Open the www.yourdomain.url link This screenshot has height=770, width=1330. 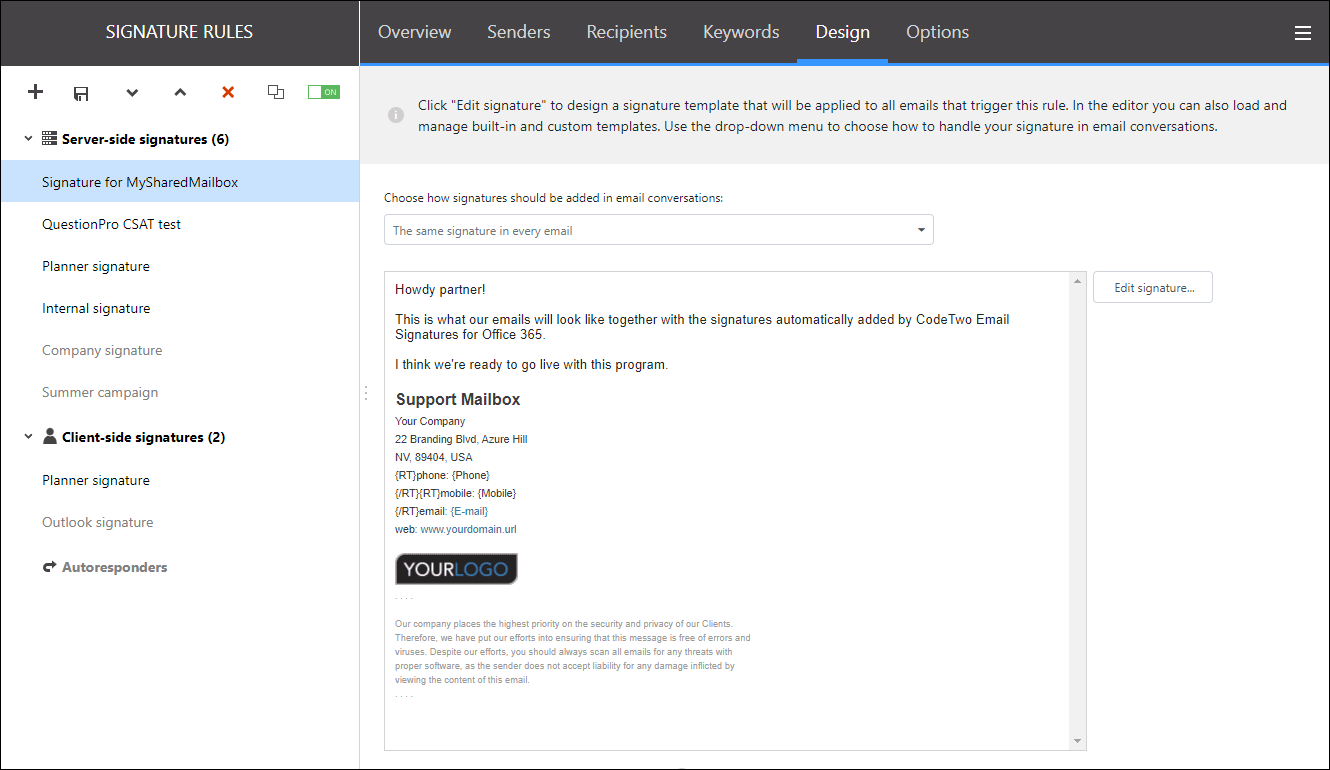point(468,529)
